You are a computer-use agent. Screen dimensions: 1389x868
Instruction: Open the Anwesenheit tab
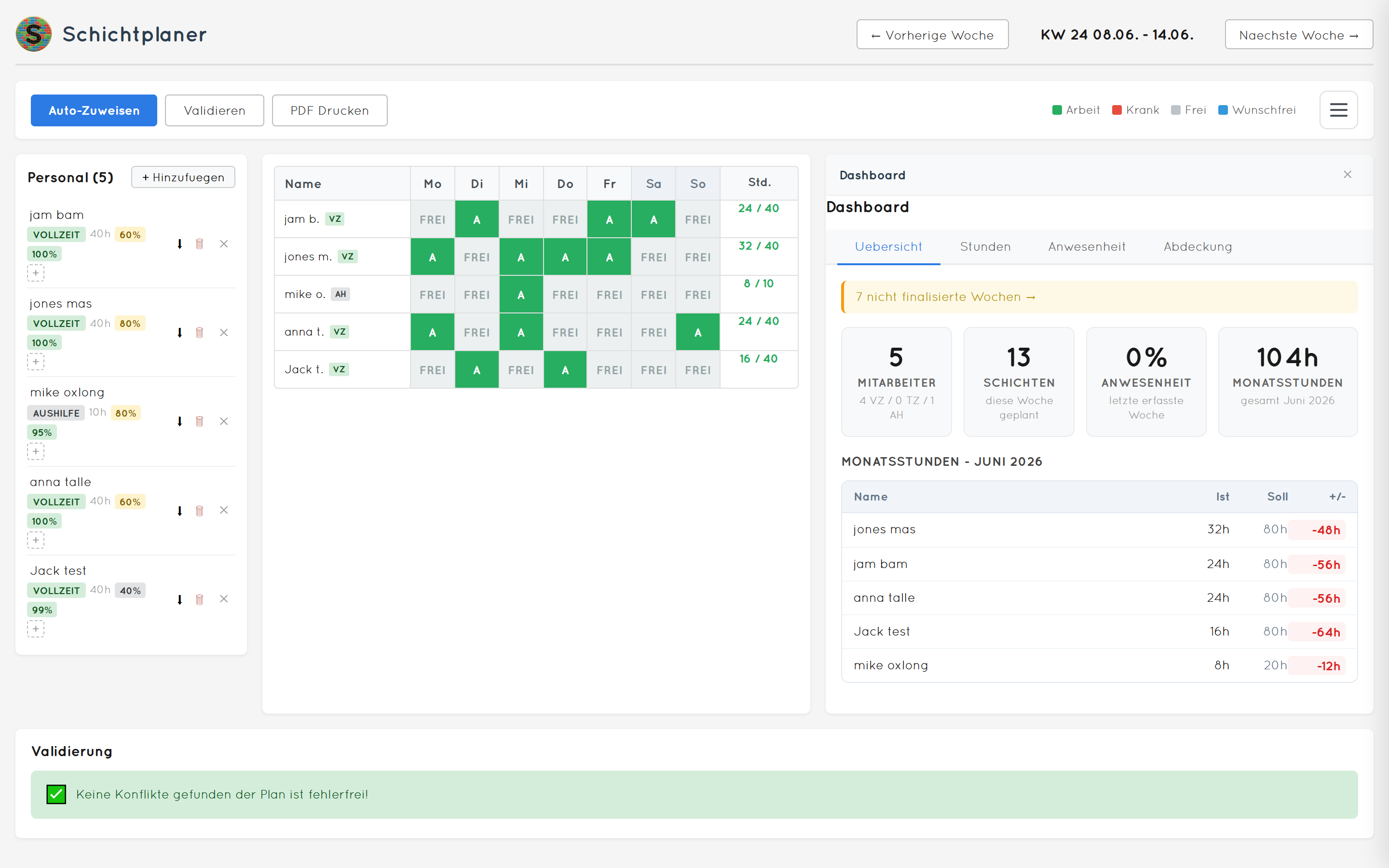1087,247
